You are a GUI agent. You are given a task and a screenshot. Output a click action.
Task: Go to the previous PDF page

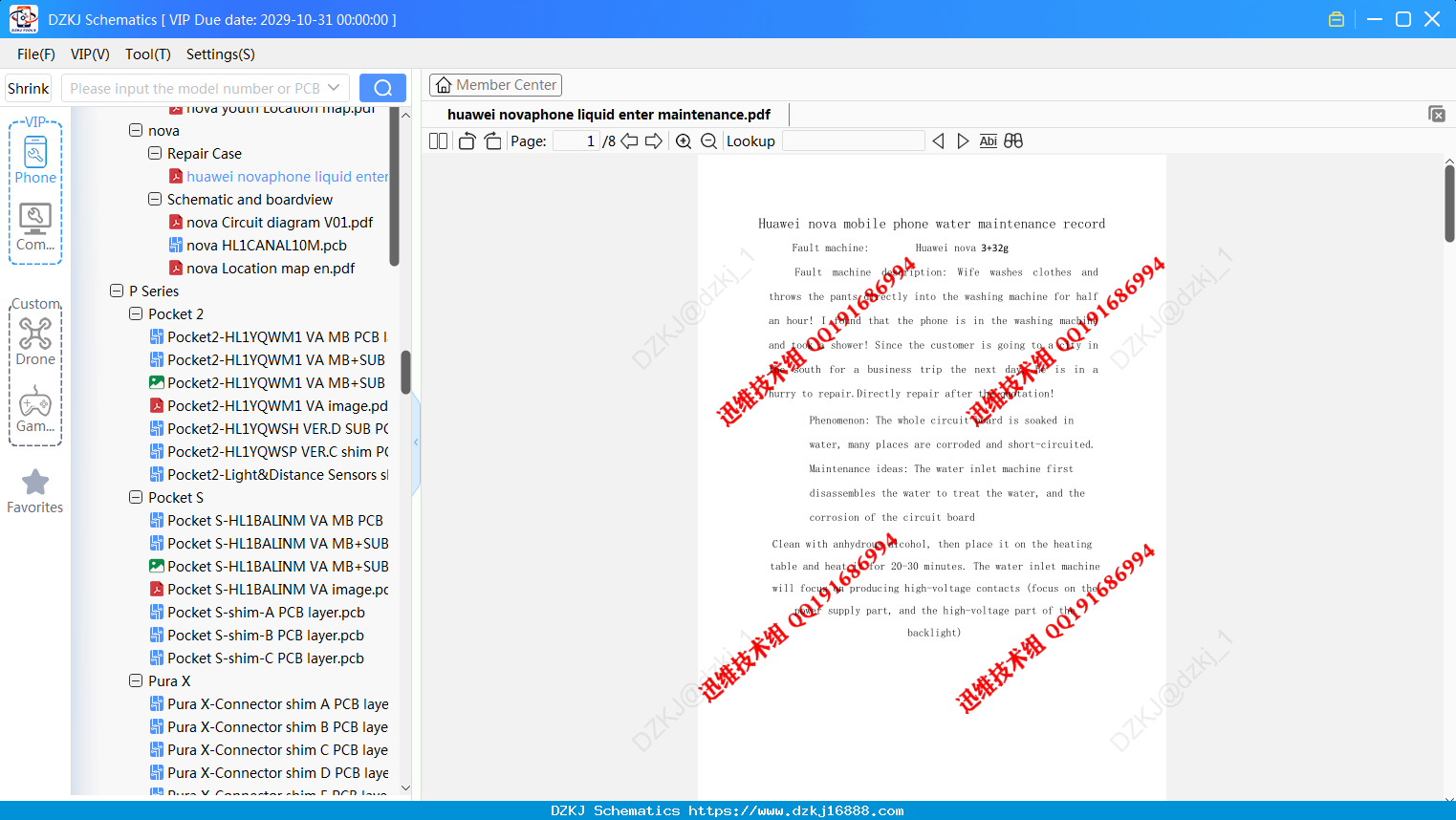point(629,141)
